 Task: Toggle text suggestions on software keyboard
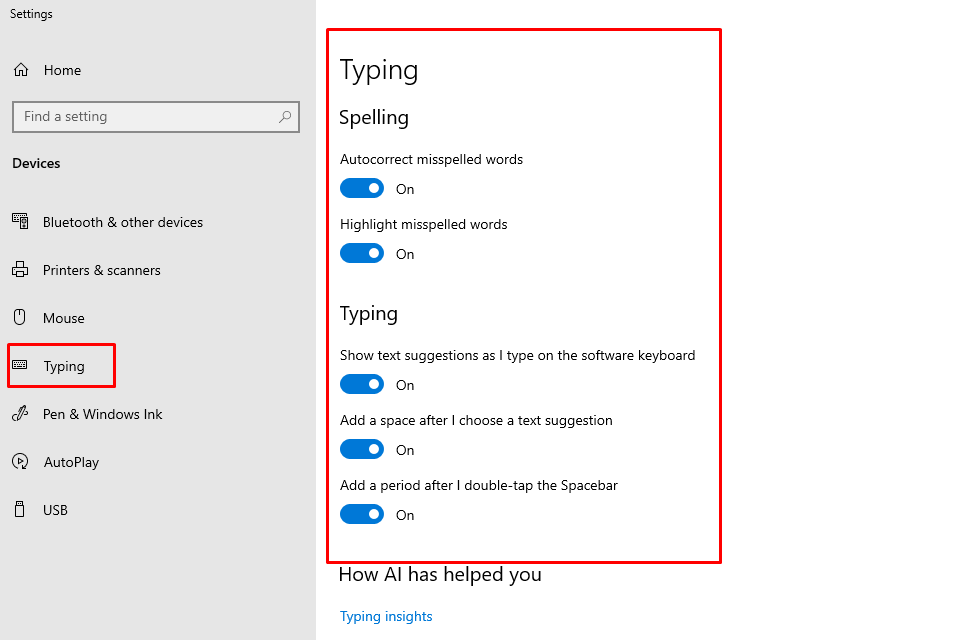click(x=362, y=384)
